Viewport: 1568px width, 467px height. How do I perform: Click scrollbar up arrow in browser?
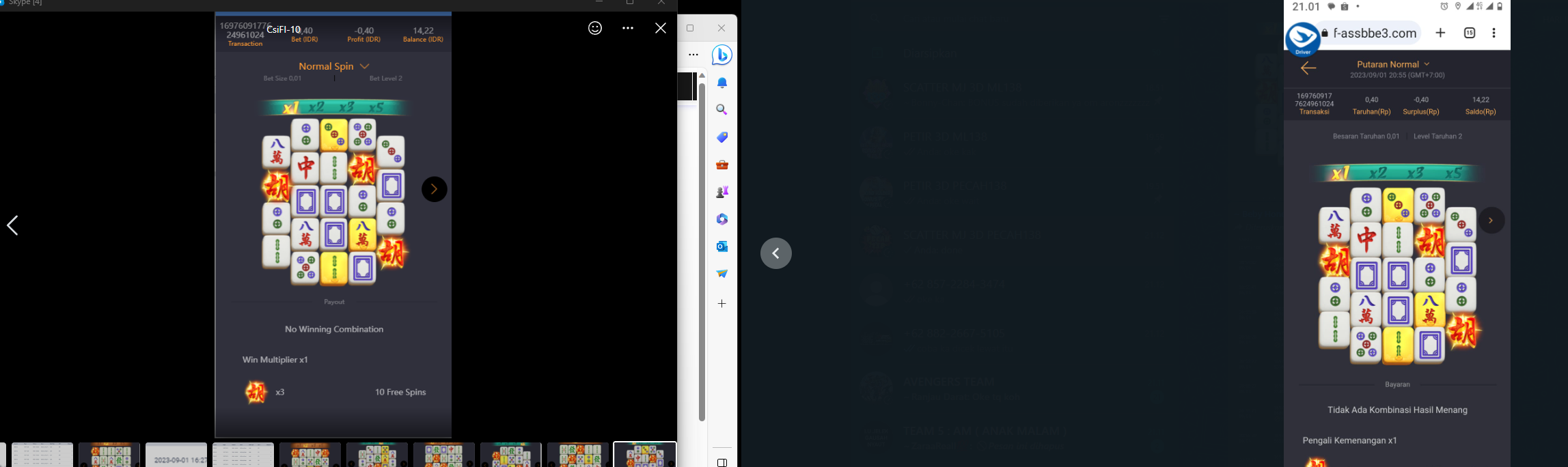[702, 75]
